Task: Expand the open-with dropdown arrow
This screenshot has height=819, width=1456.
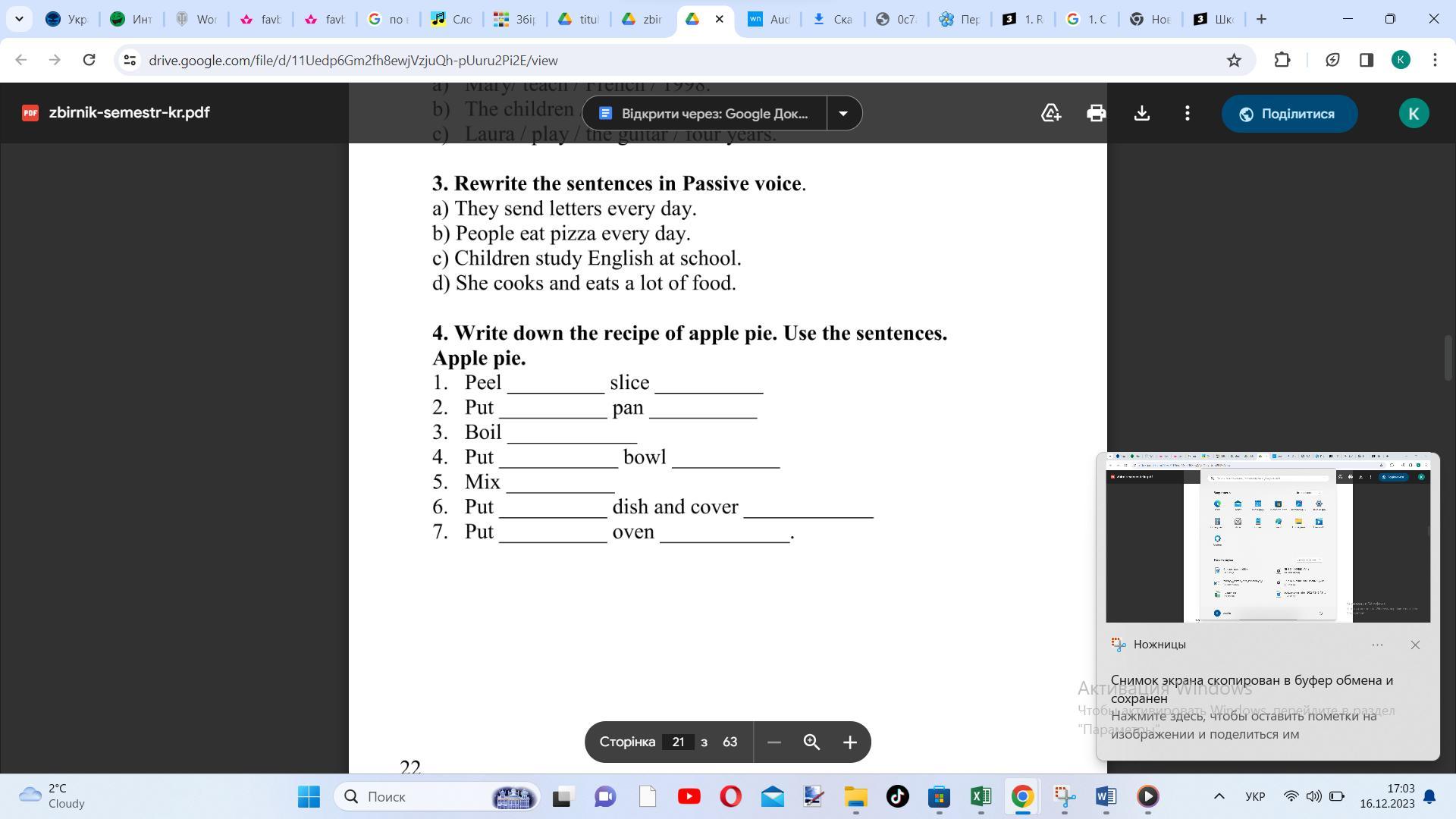Action: (843, 113)
